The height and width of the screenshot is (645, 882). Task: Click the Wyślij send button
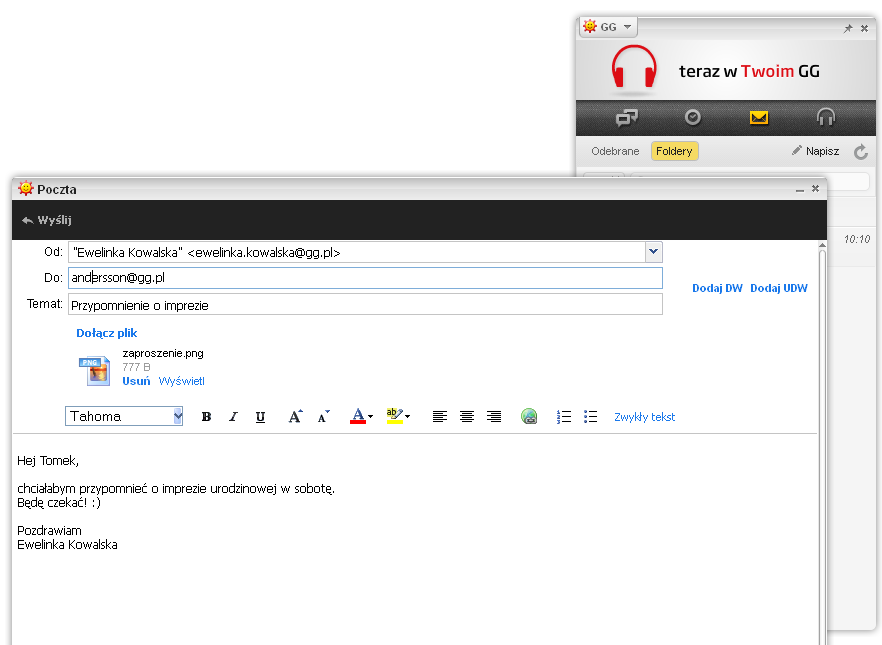(47, 220)
